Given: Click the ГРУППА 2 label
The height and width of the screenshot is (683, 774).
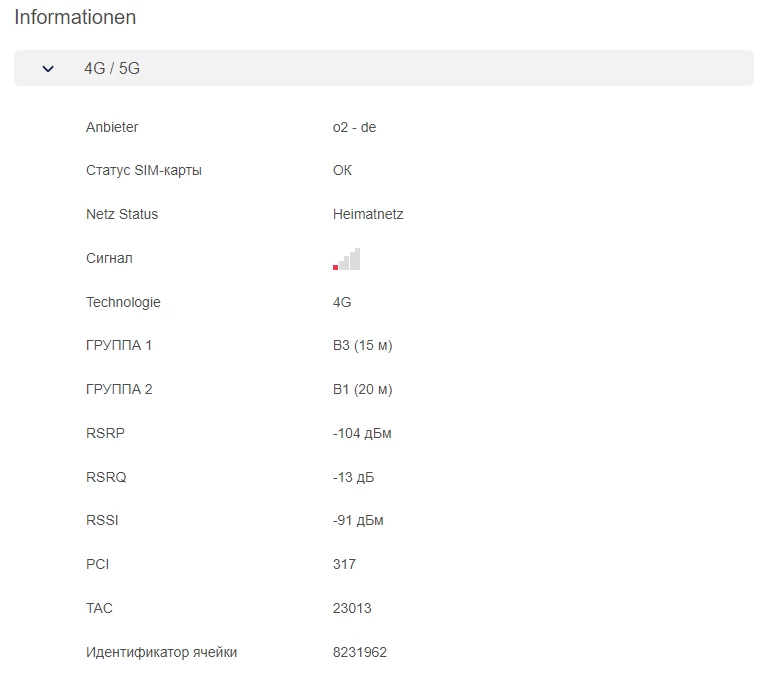Looking at the screenshot, I should pos(119,389).
